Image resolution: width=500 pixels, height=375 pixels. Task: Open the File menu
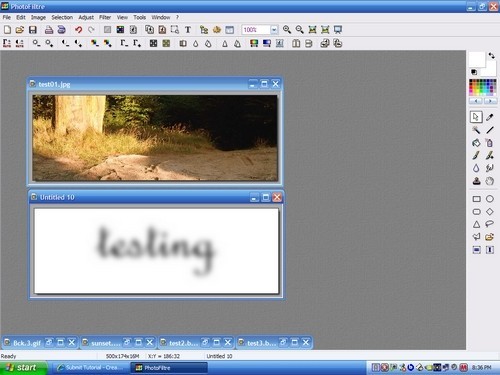pyautogui.click(x=7, y=17)
